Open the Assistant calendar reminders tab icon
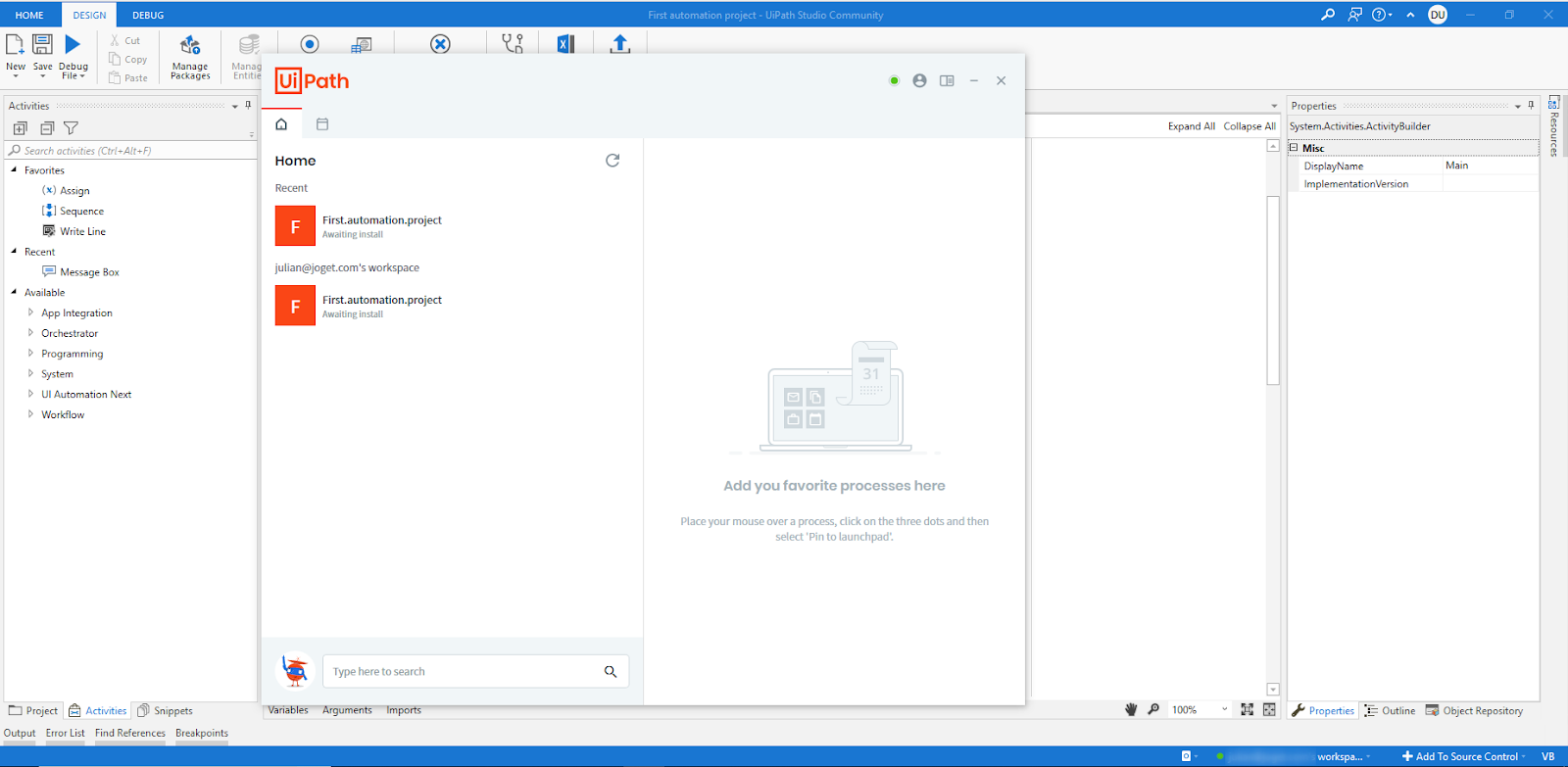 [x=322, y=124]
